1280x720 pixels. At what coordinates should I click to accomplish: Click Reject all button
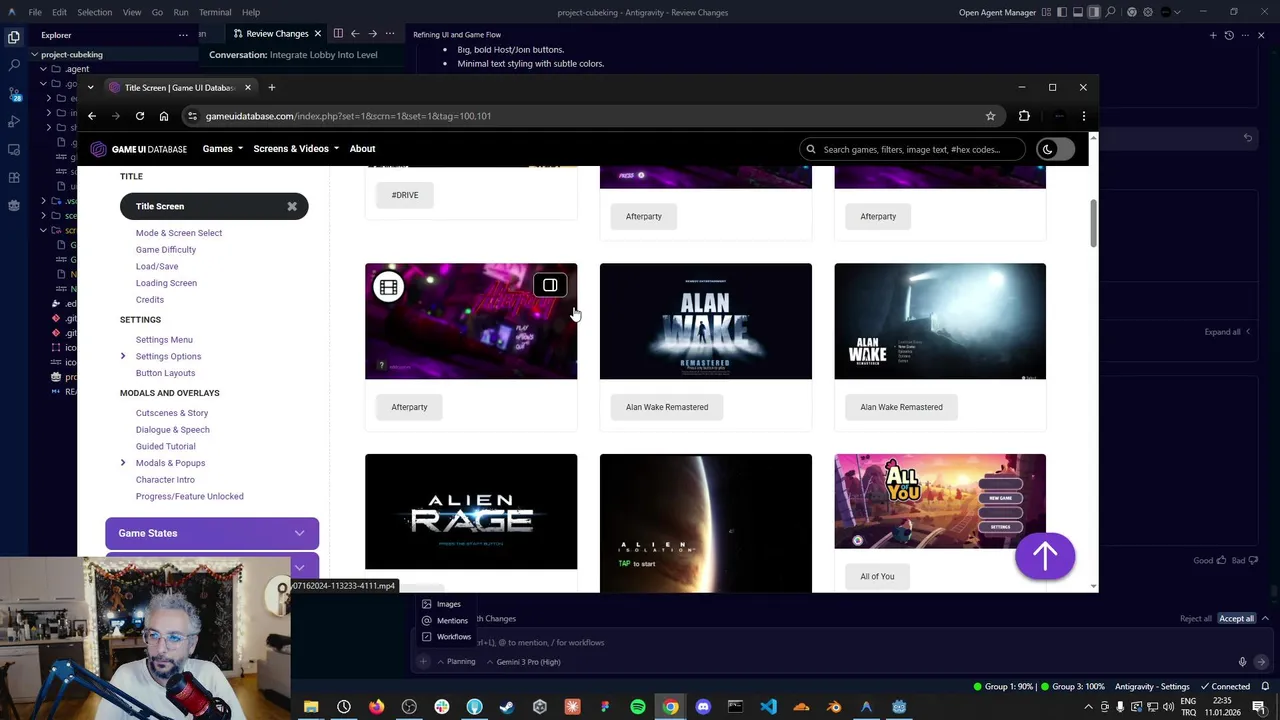[x=1195, y=619]
